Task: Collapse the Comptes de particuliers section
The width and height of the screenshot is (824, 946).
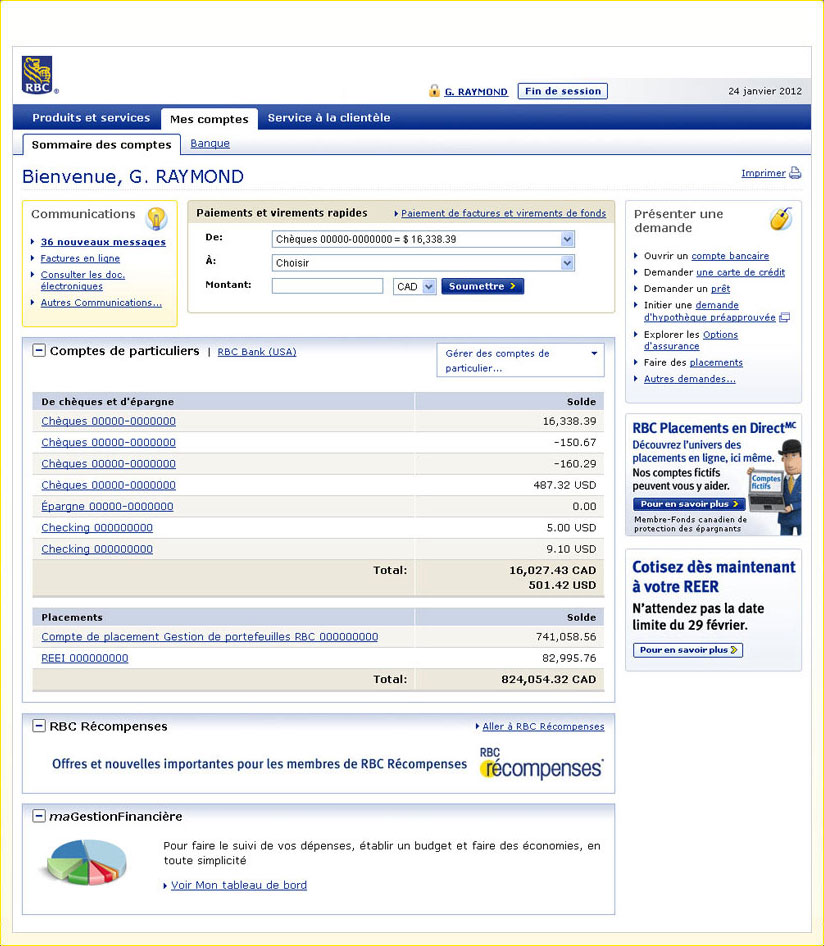Action: pos(39,351)
